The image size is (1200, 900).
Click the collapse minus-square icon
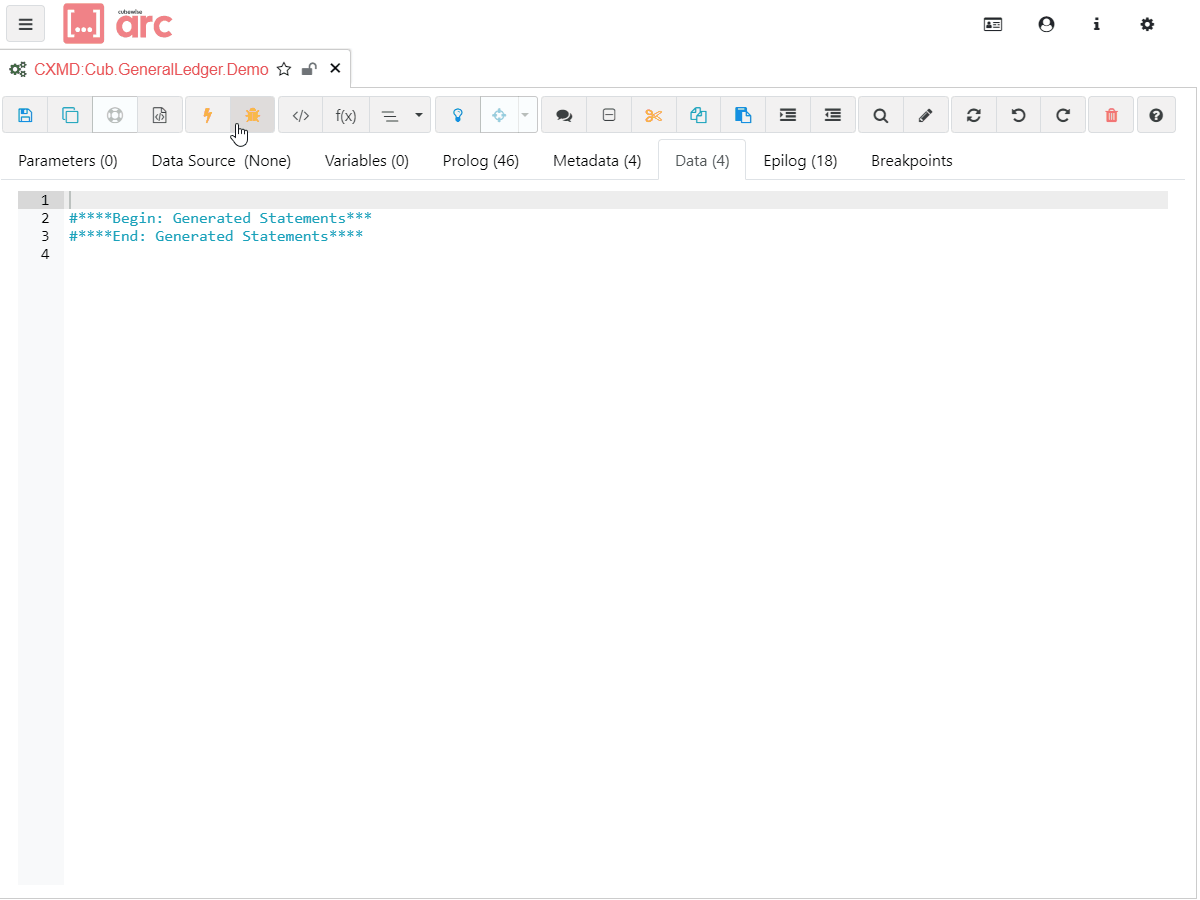tap(609, 115)
